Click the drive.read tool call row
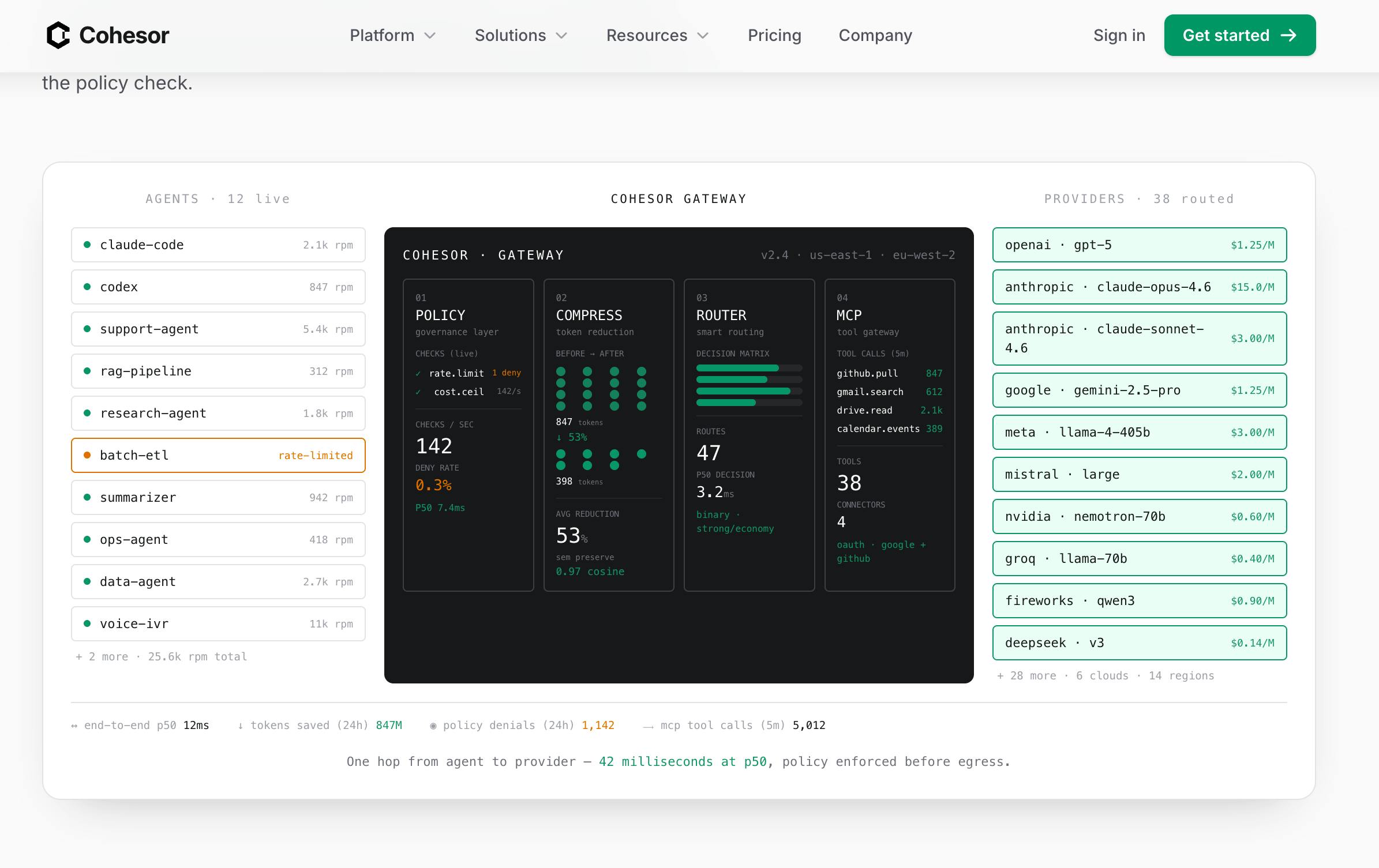 pos(890,411)
